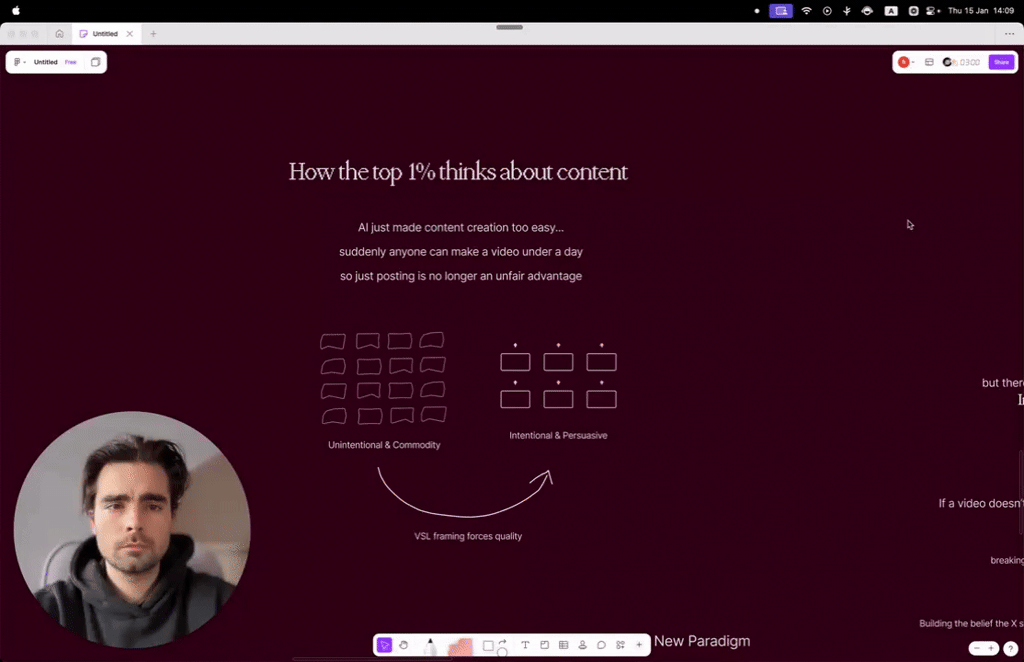This screenshot has width=1024, height=662.
Task: Select the square Shape tool
Action: click(488, 646)
